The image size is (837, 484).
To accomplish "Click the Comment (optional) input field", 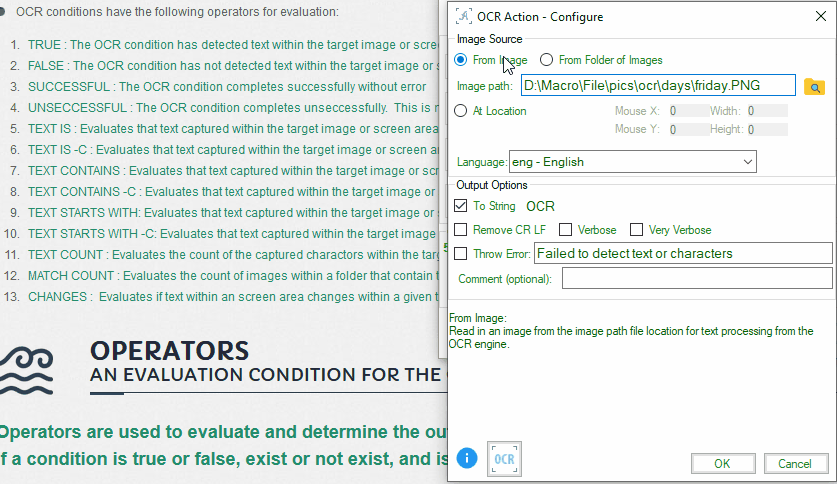I will pyautogui.click(x=696, y=278).
